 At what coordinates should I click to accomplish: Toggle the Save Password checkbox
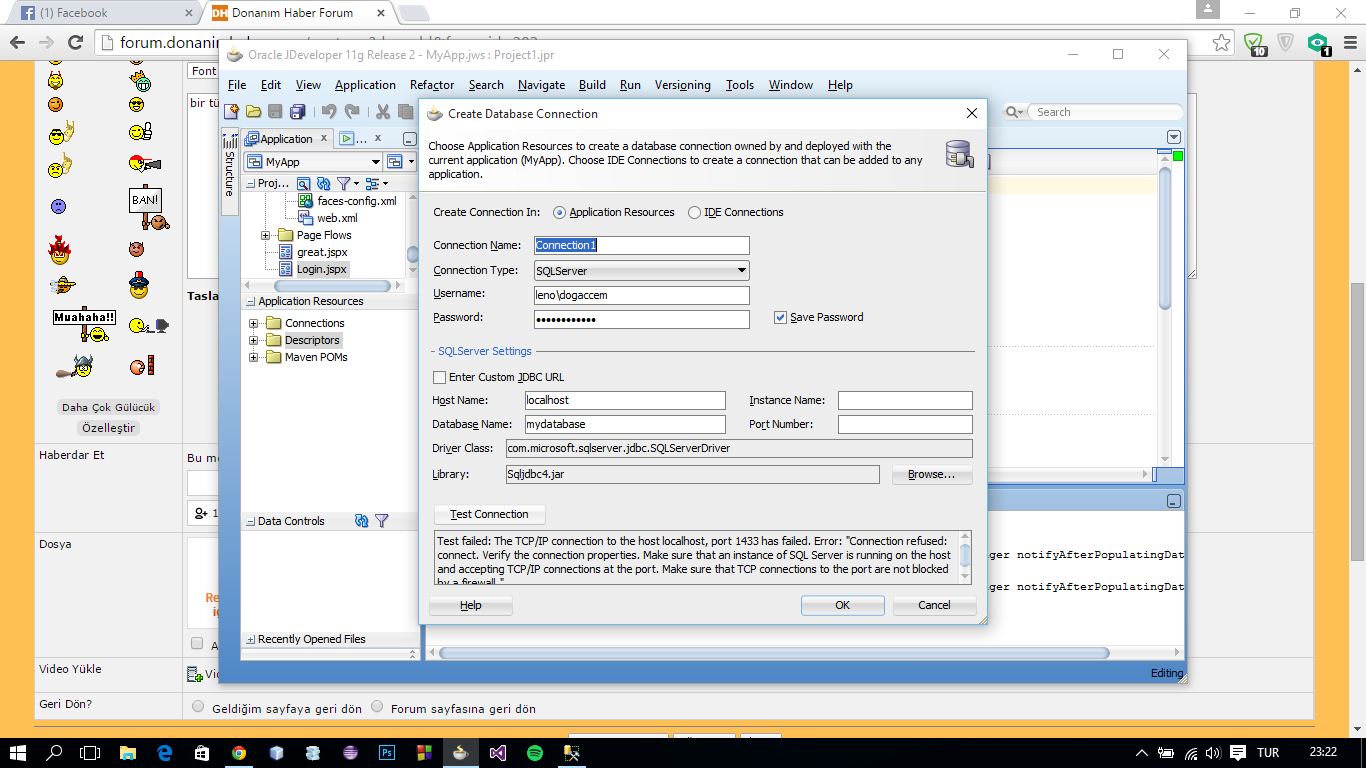780,317
